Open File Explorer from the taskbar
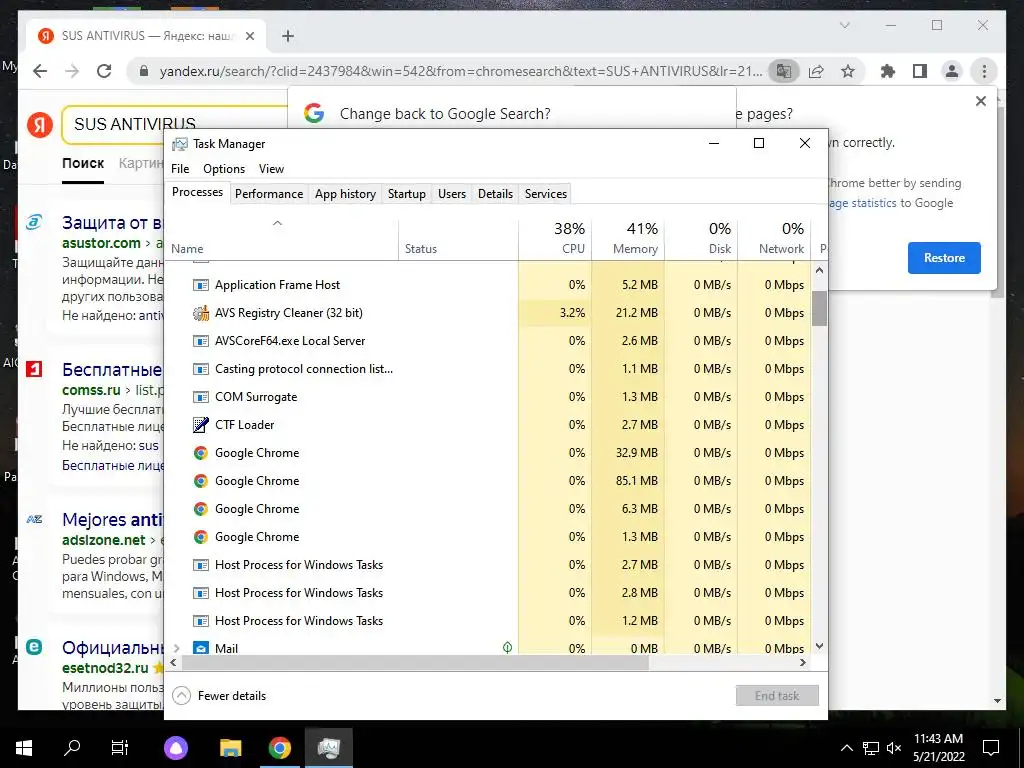The image size is (1024, 768). [x=230, y=748]
